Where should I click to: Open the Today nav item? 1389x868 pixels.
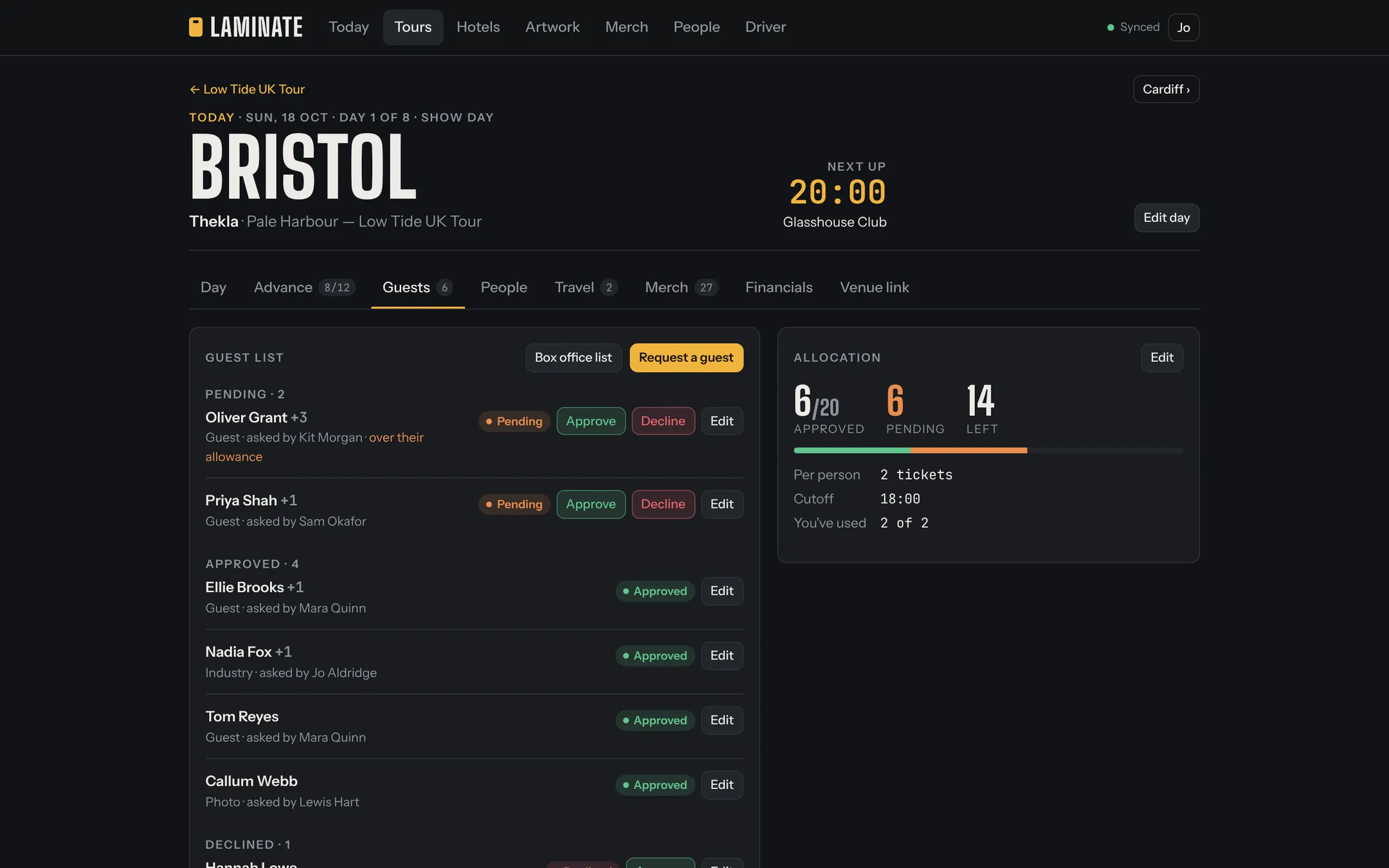(349, 27)
